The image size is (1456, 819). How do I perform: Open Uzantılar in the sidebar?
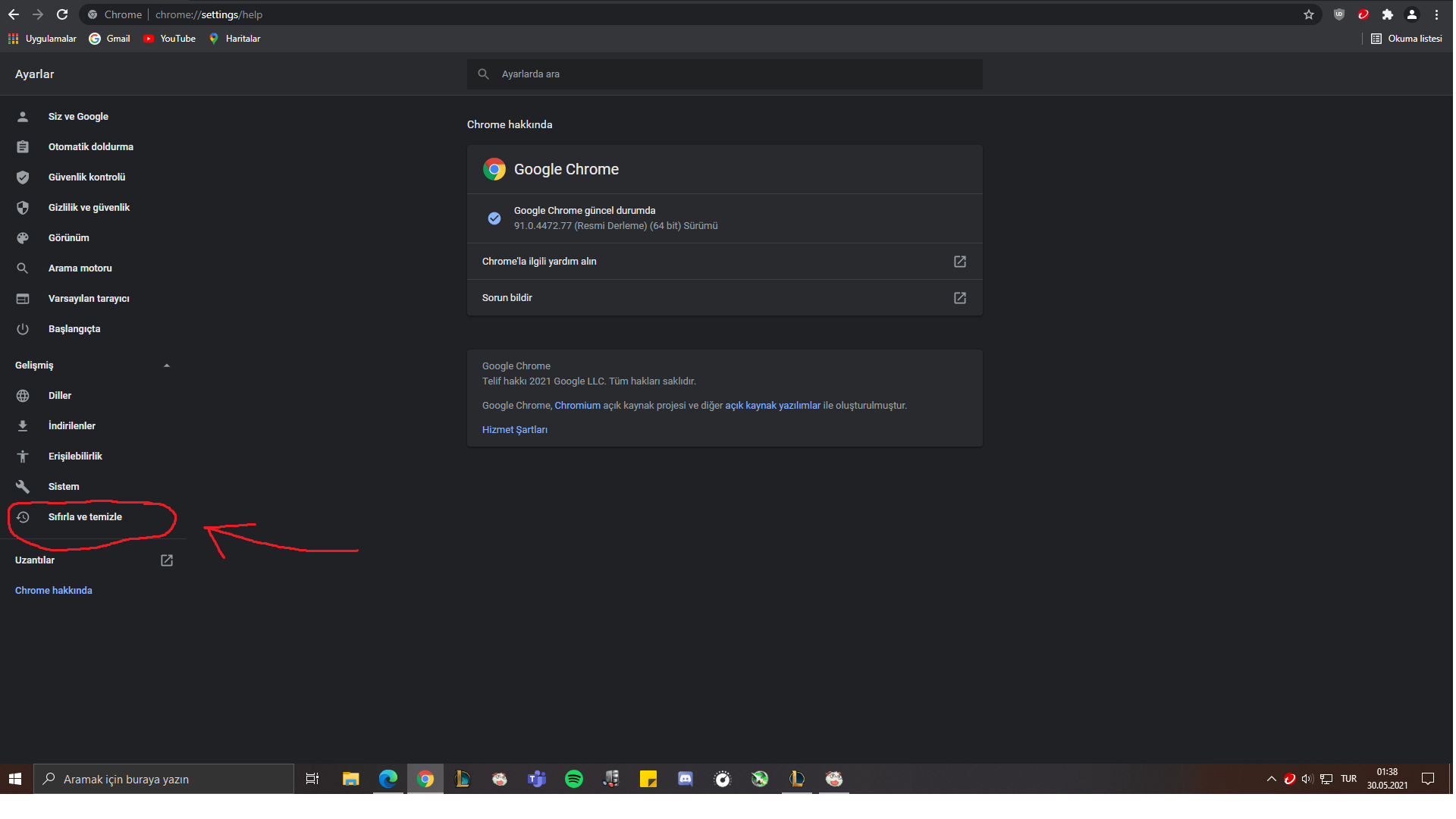point(35,560)
